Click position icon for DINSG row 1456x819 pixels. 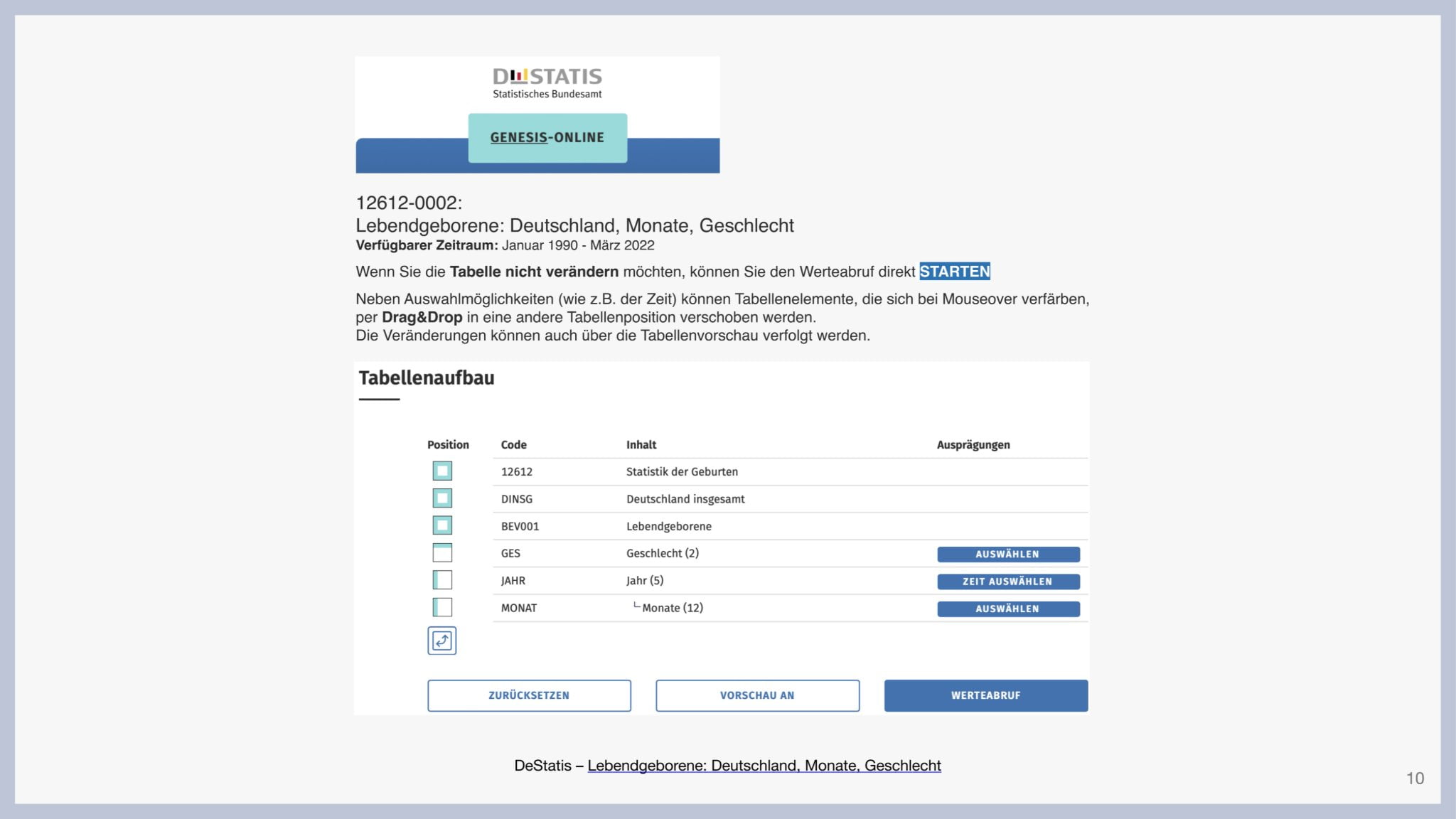point(442,498)
